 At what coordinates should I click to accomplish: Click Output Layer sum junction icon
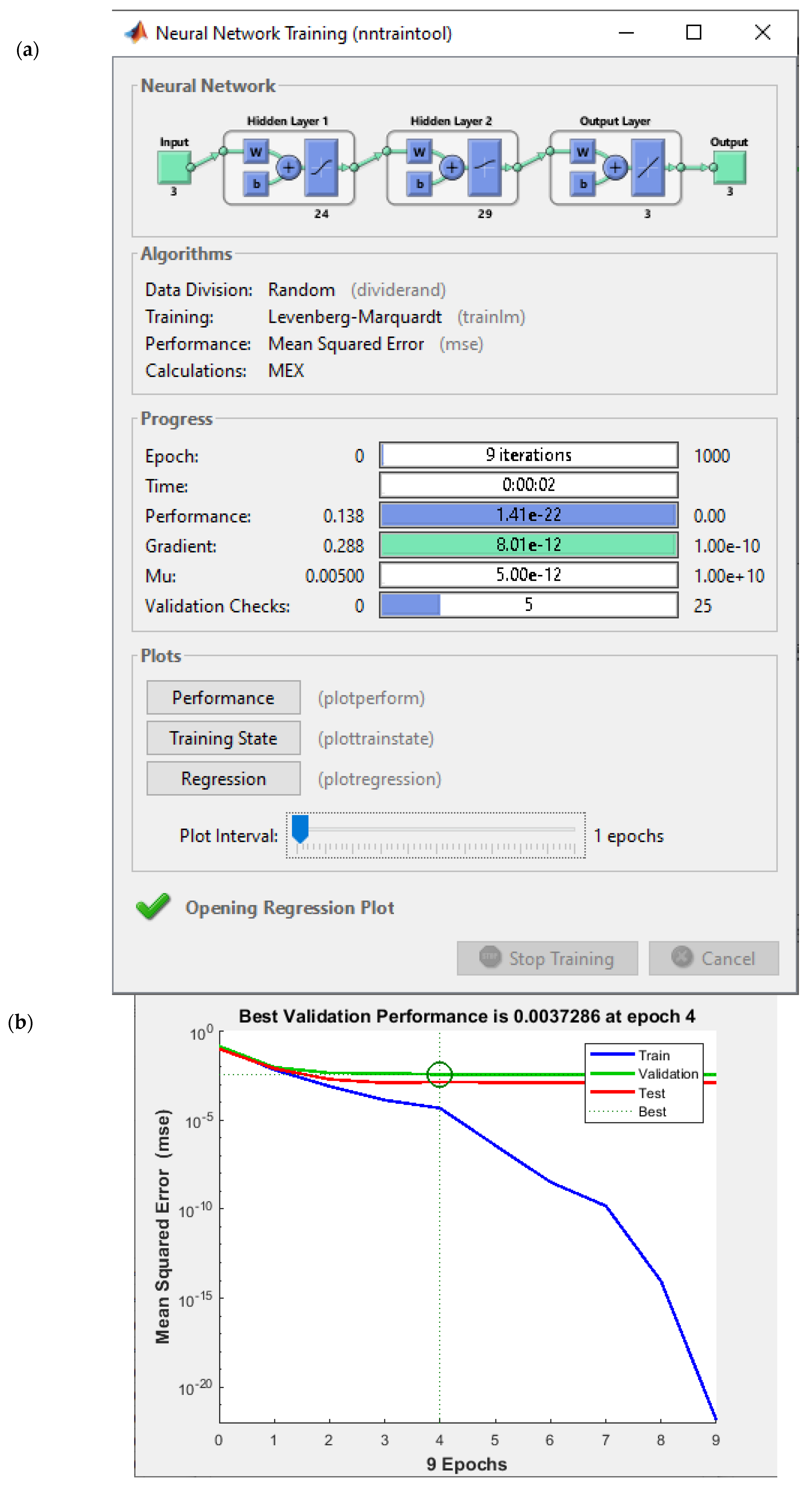615,168
